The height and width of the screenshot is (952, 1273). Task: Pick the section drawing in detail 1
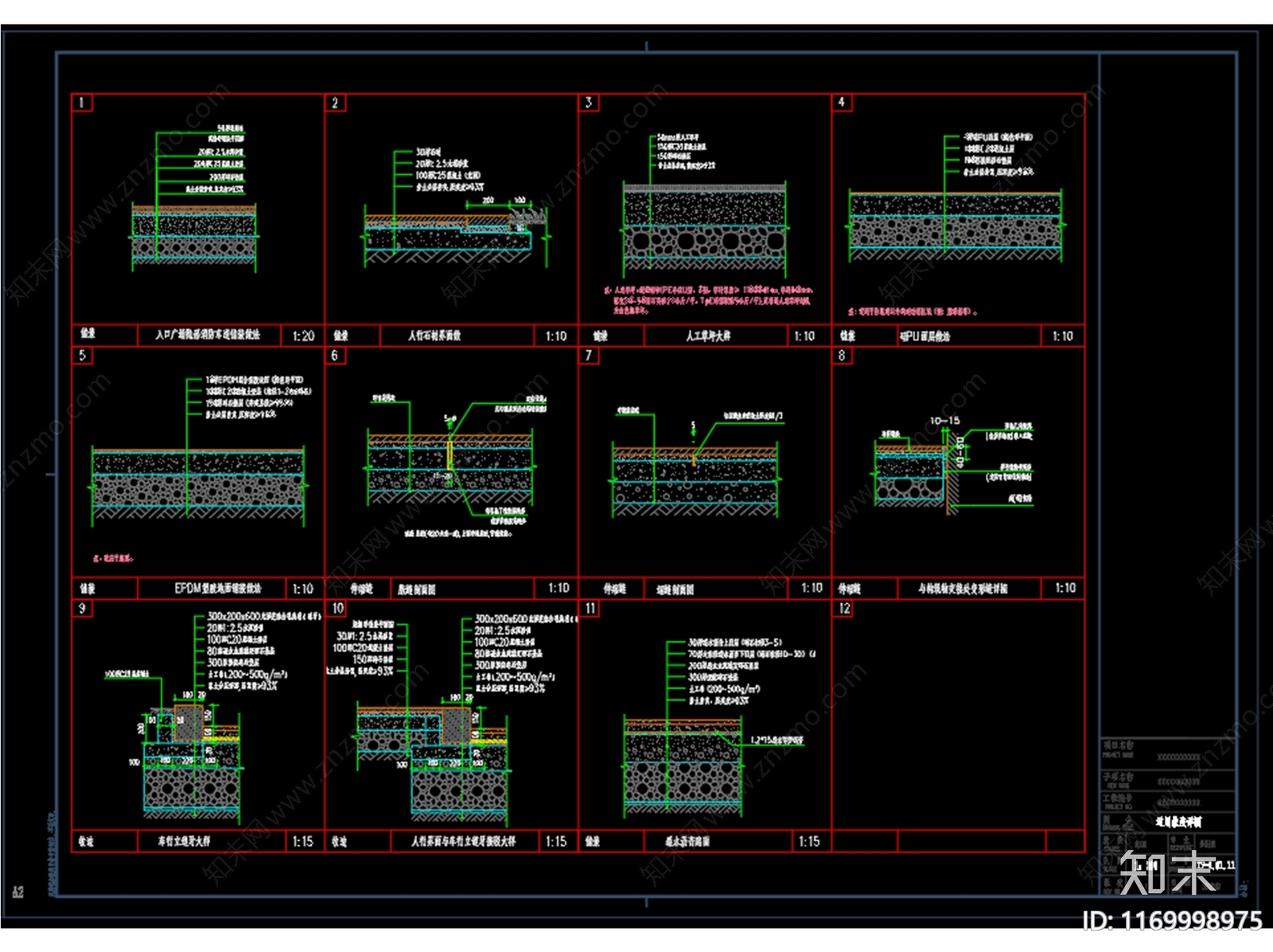pos(194,237)
